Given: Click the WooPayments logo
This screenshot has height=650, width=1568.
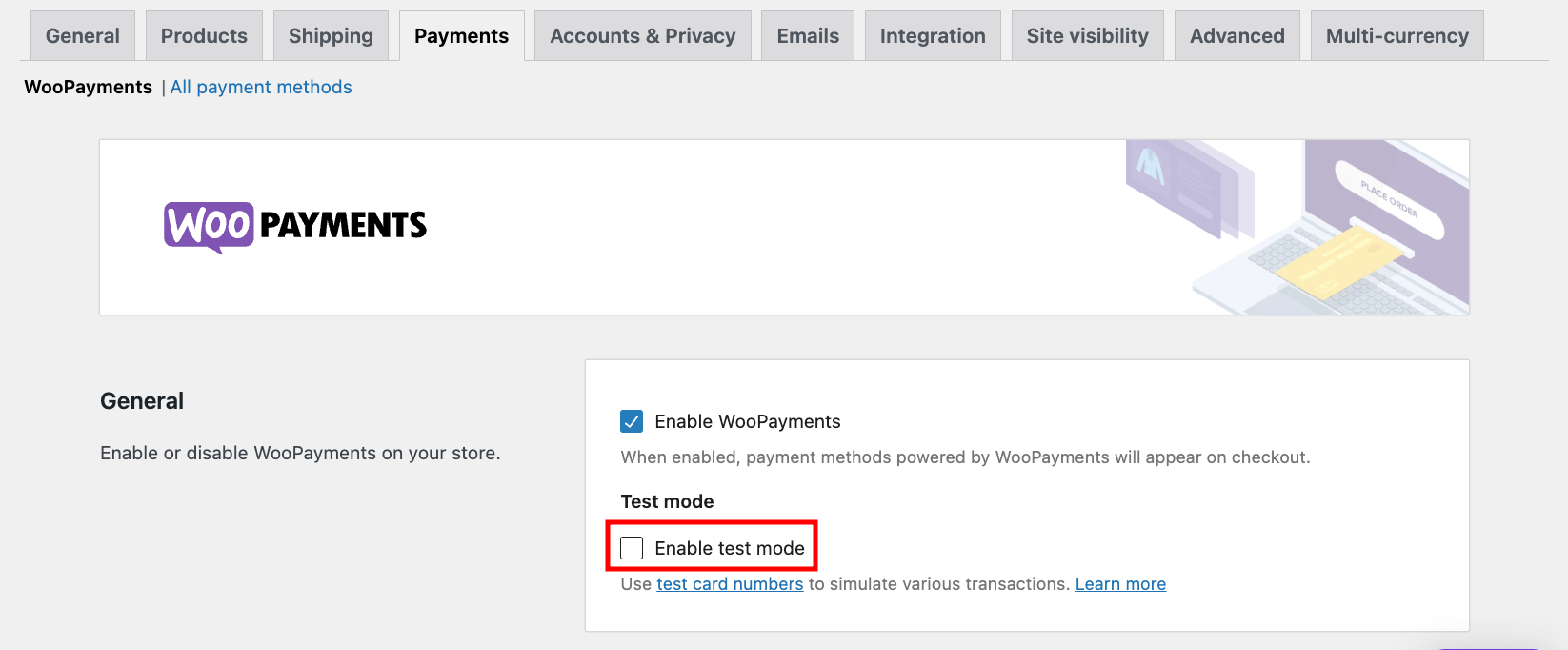Looking at the screenshot, I should tap(295, 226).
